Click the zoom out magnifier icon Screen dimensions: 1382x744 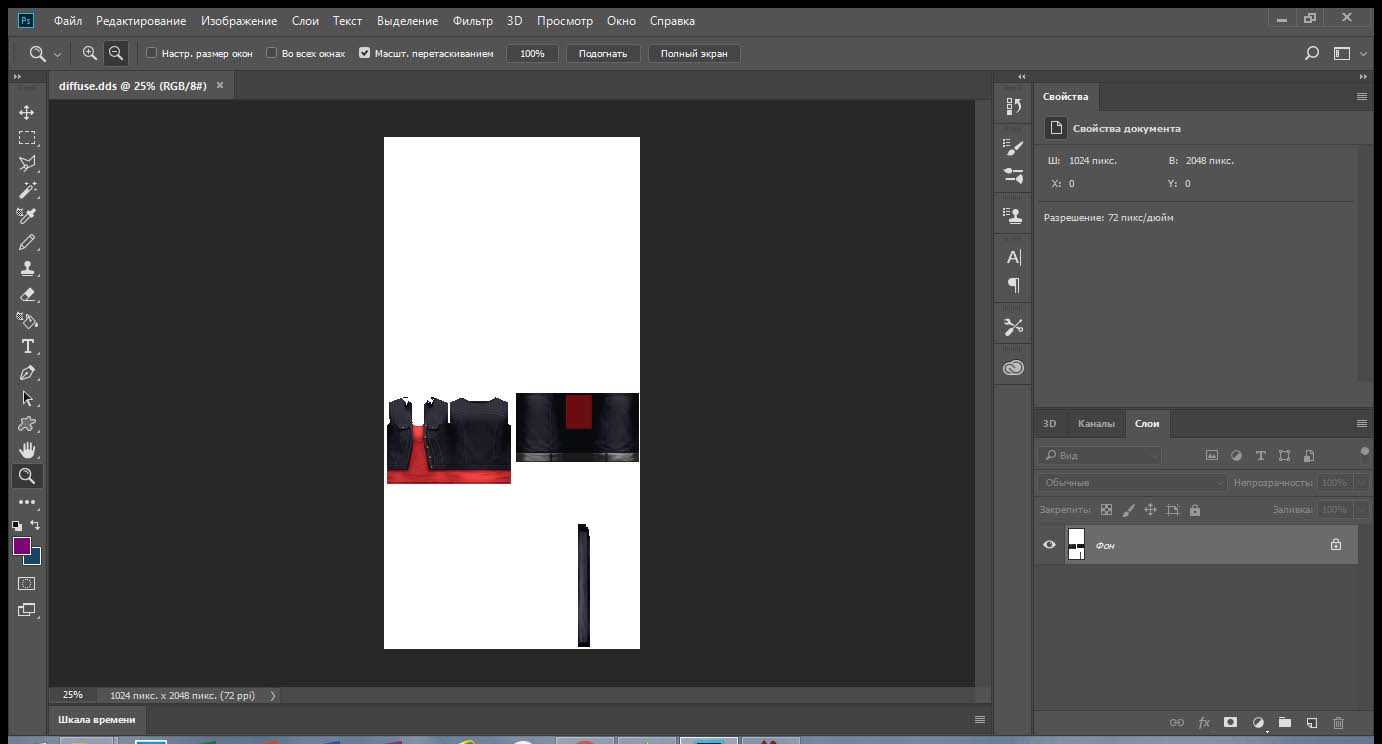(x=116, y=53)
